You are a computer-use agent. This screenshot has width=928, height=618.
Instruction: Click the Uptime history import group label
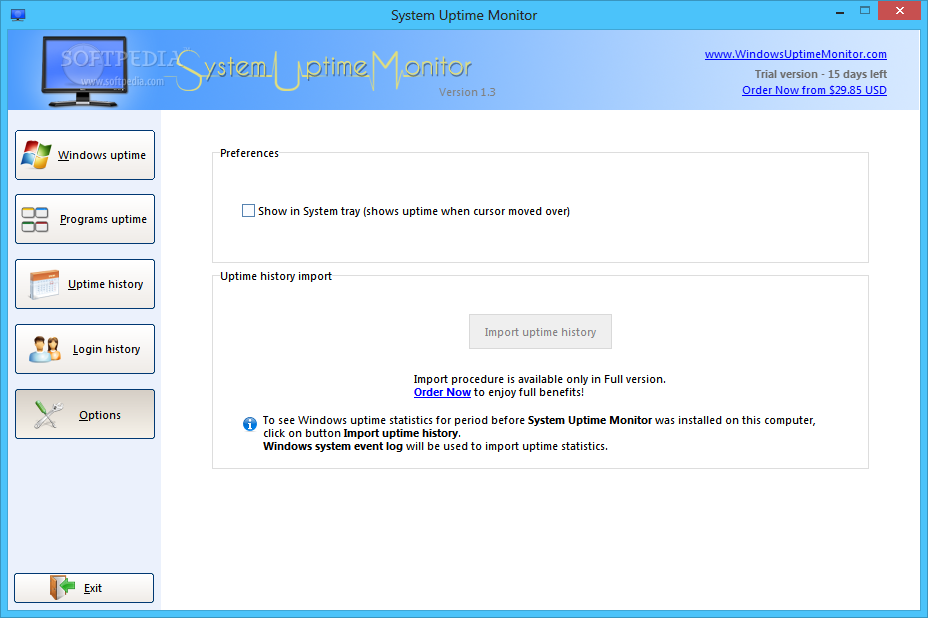(276, 276)
